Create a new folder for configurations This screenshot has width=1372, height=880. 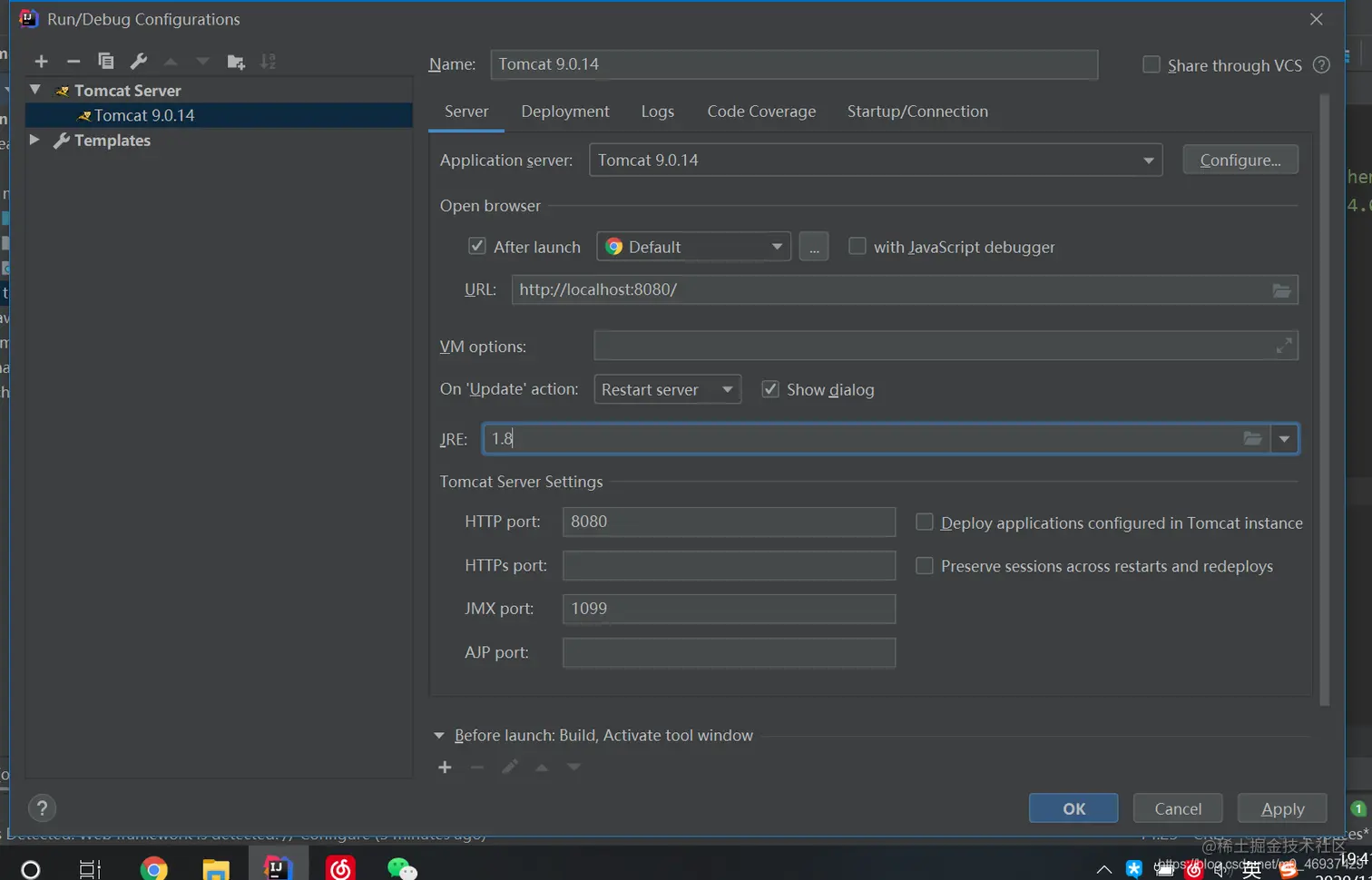[x=236, y=62]
